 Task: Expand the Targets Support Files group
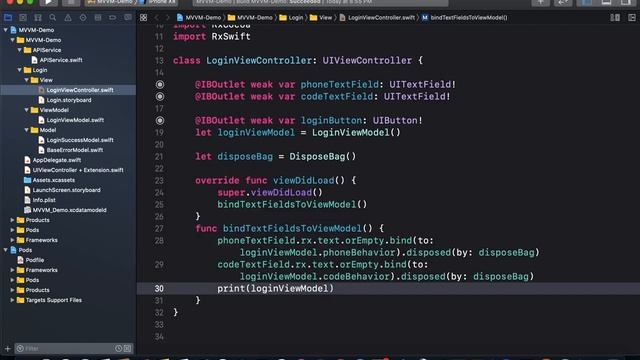(12, 300)
